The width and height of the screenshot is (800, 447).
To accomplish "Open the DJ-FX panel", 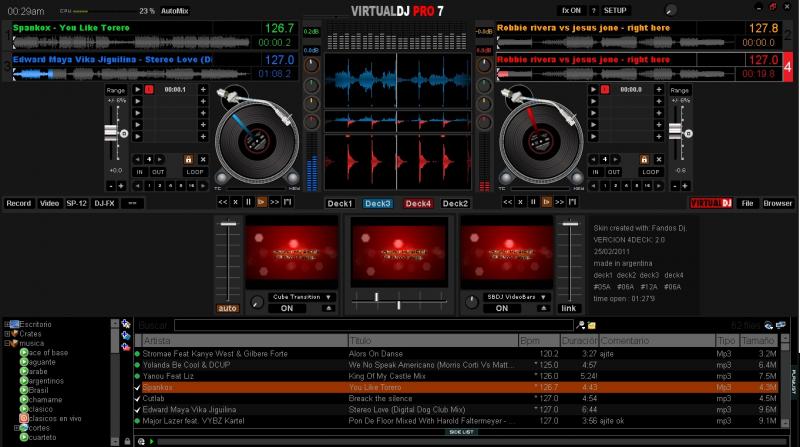I will 104,203.
